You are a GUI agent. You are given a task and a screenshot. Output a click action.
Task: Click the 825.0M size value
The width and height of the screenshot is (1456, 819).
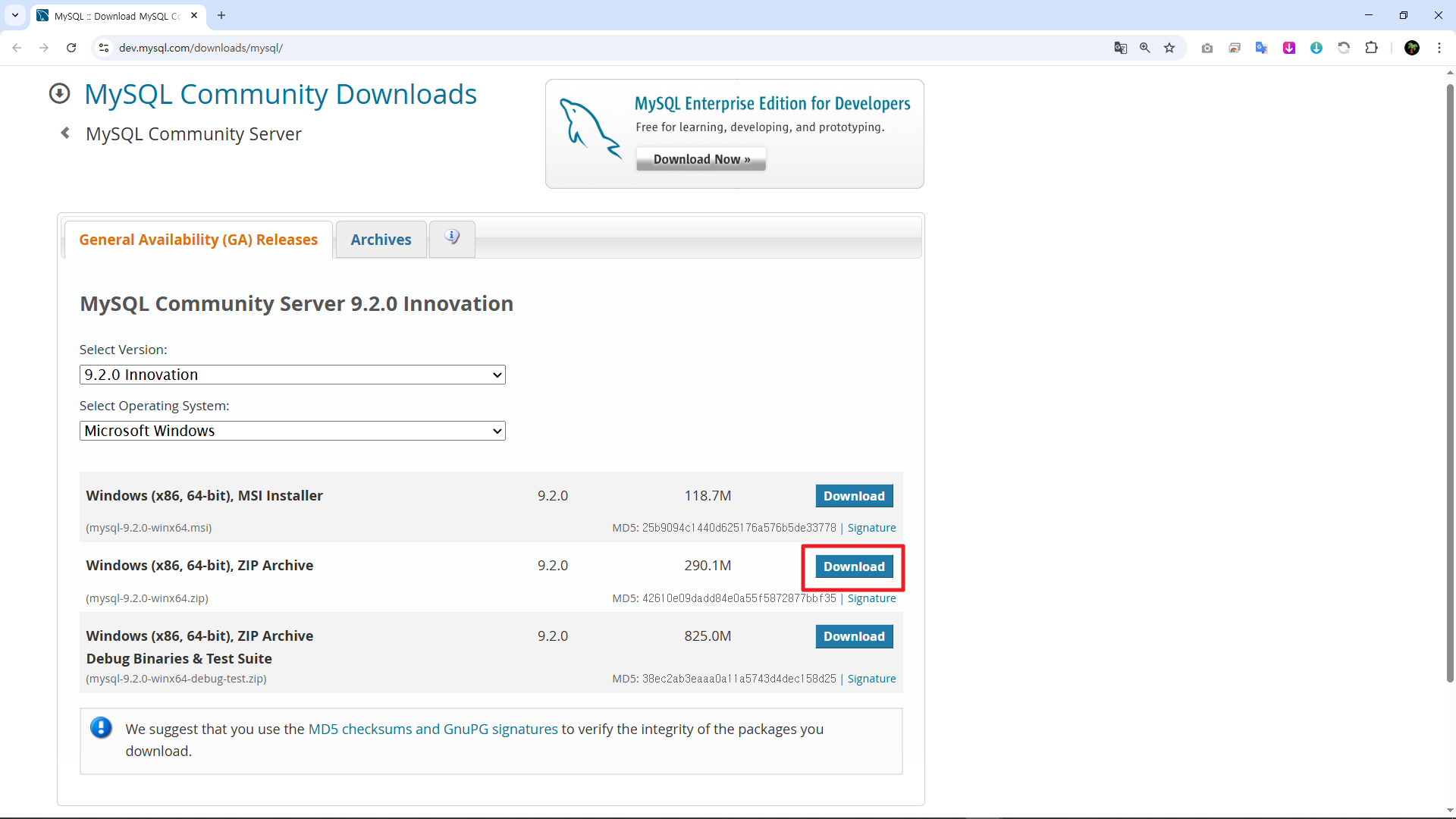(708, 636)
